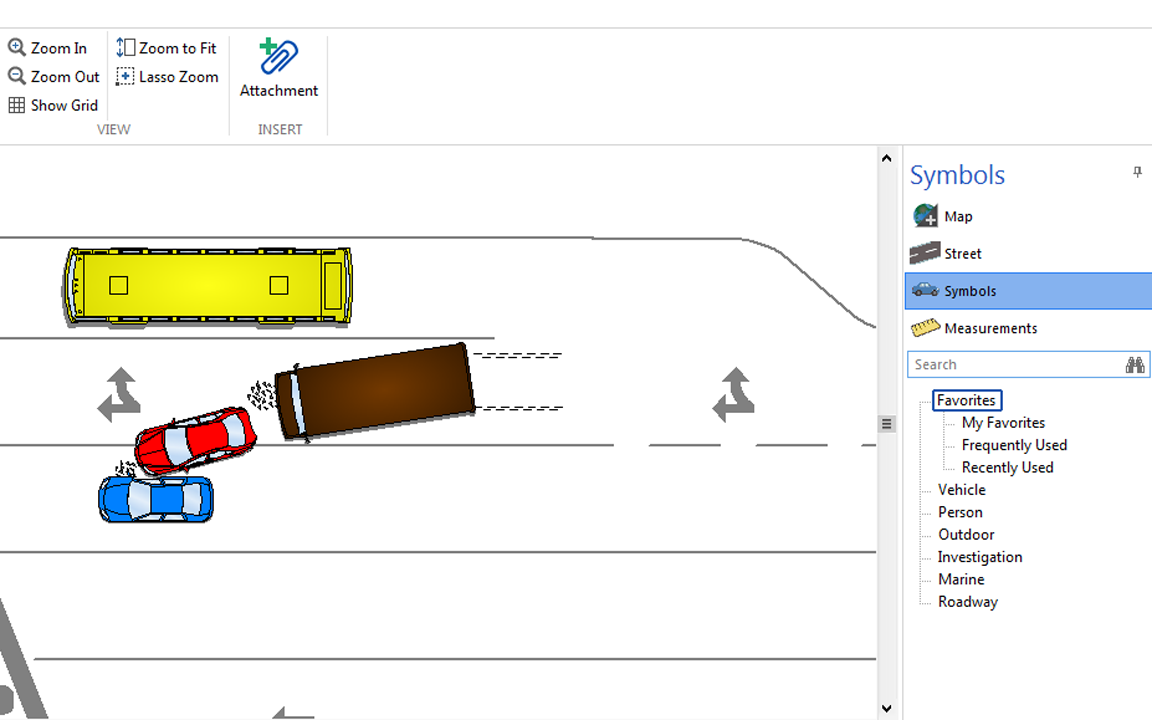Select the Zoom In tool
Viewport: 1152px width, 720px height.
pyautogui.click(x=48, y=47)
